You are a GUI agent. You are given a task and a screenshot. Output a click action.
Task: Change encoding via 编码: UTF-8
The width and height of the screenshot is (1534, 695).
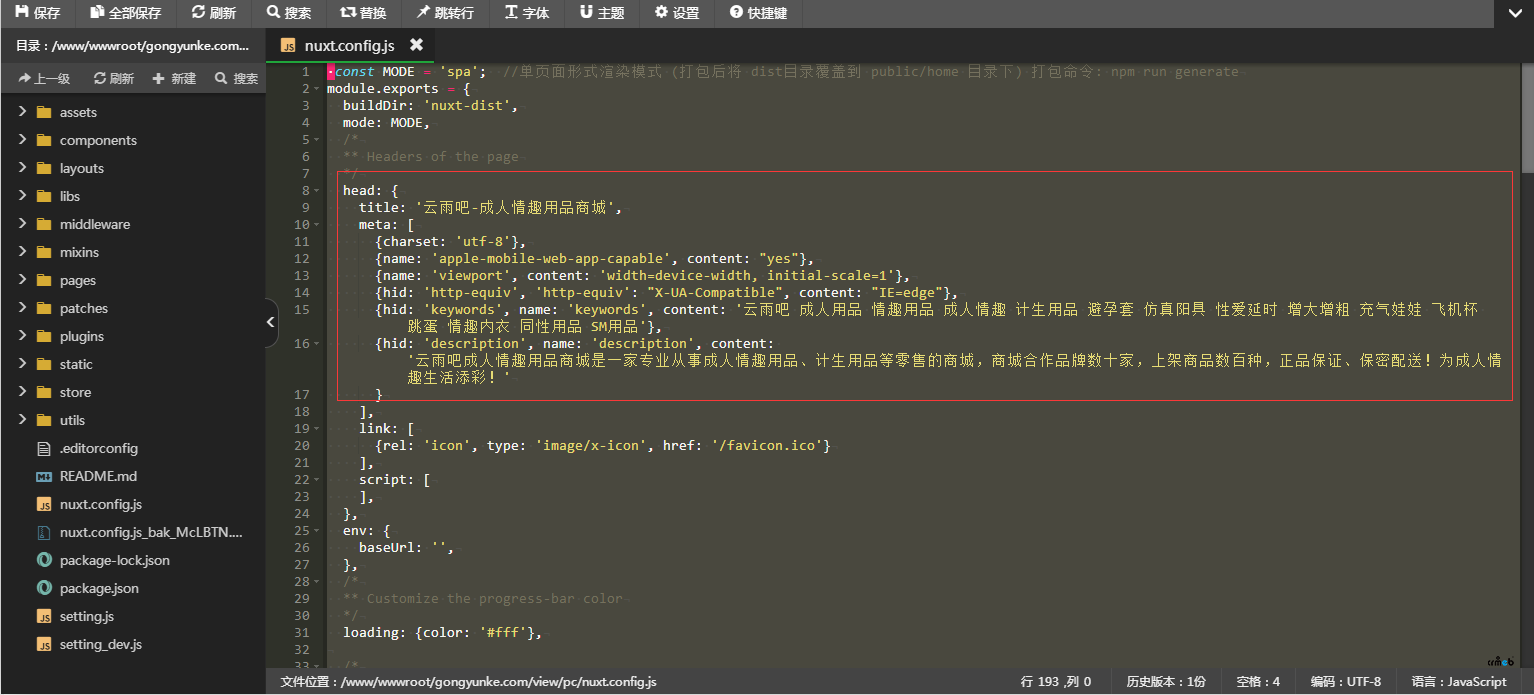1346,682
